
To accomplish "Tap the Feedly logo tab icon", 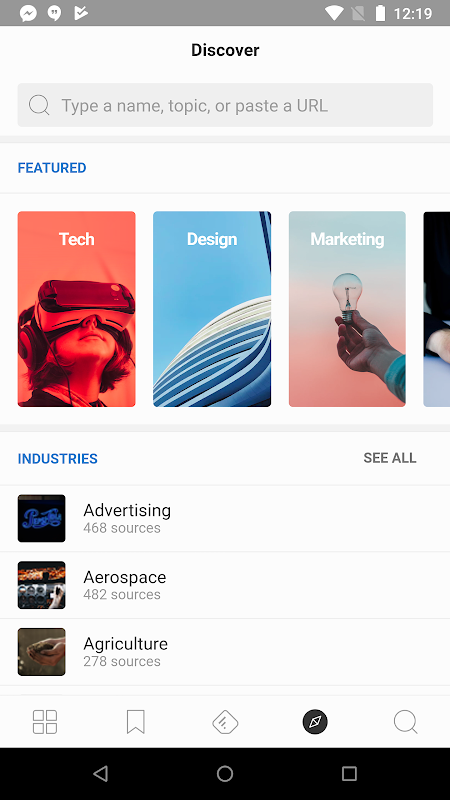I will pyautogui.click(x=225, y=722).
